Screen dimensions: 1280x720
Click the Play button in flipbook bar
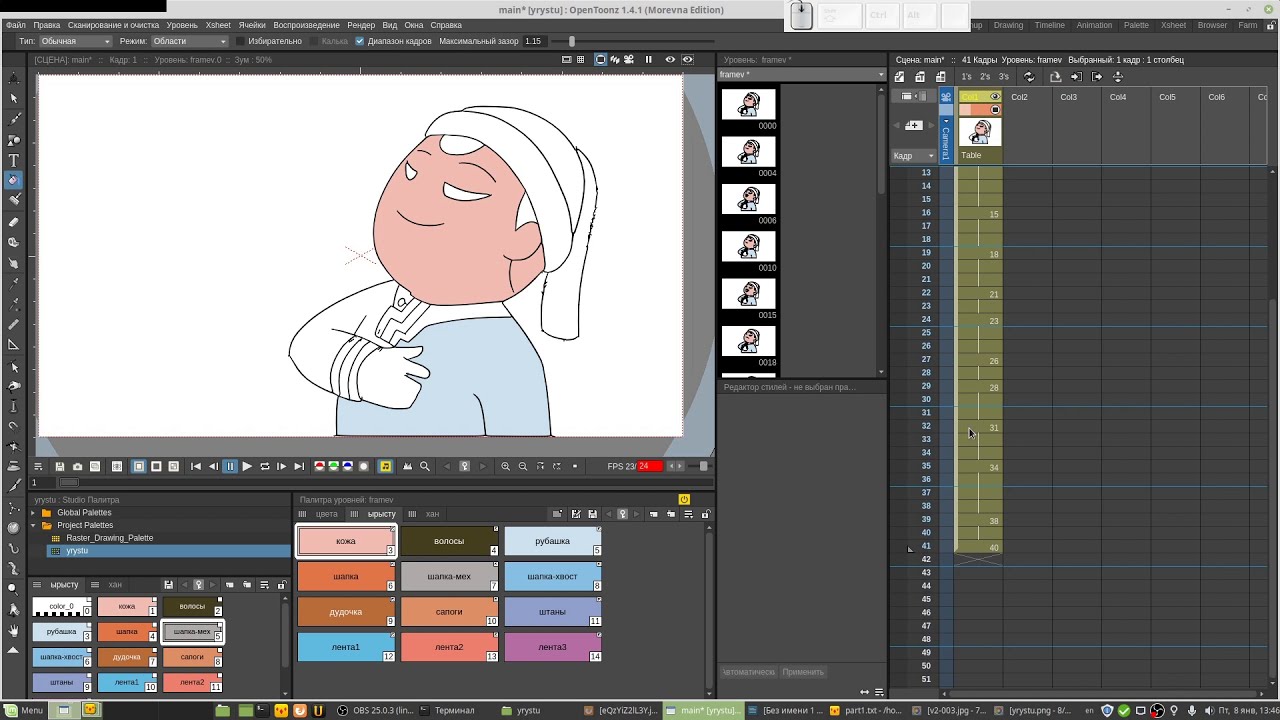point(247,466)
